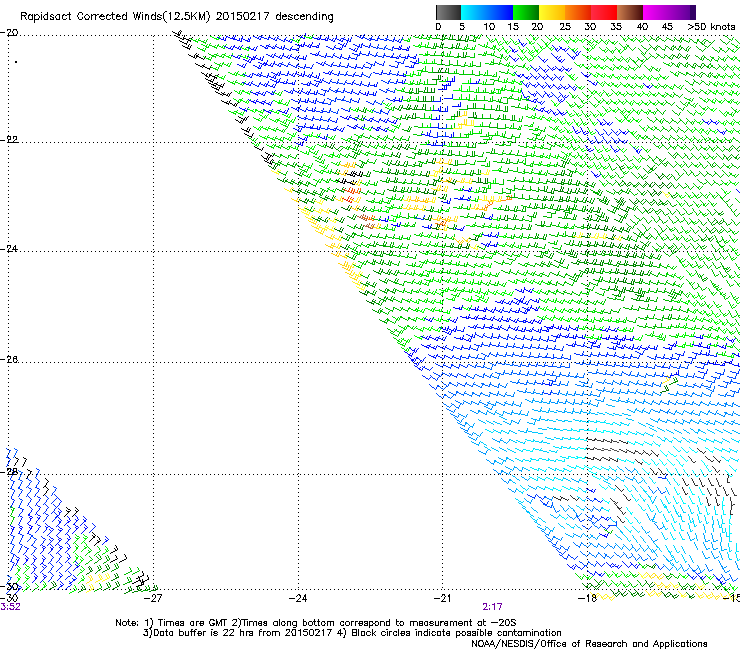
Task: Click the purple '3:52' time label
Action: pyautogui.click(x=10, y=607)
